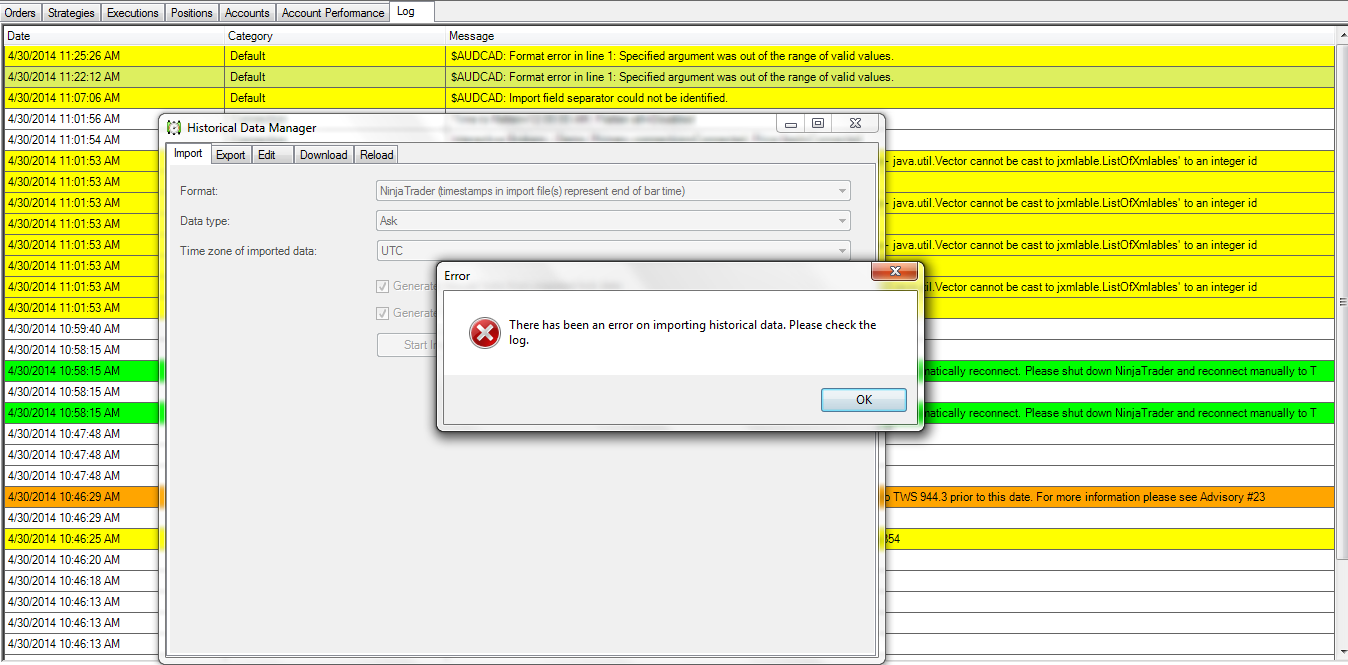This screenshot has width=1348, height=665.
Task: Sort log by the Message column header
Action: coord(890,36)
